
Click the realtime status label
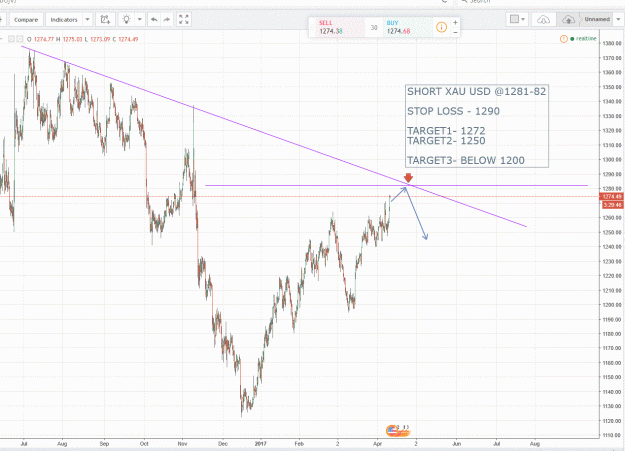[584, 39]
